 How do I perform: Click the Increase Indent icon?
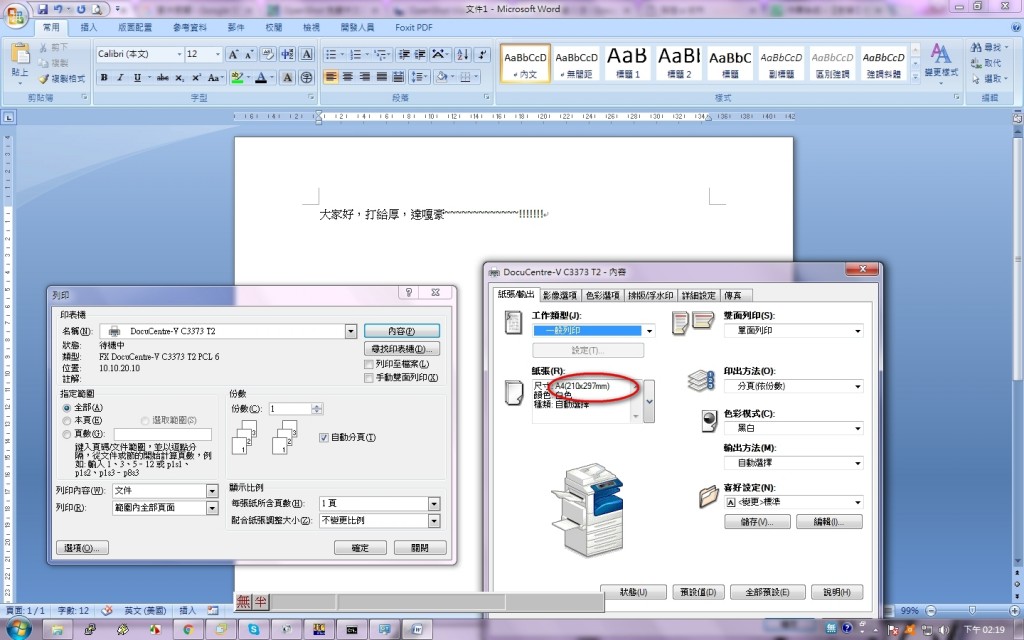tap(420, 55)
